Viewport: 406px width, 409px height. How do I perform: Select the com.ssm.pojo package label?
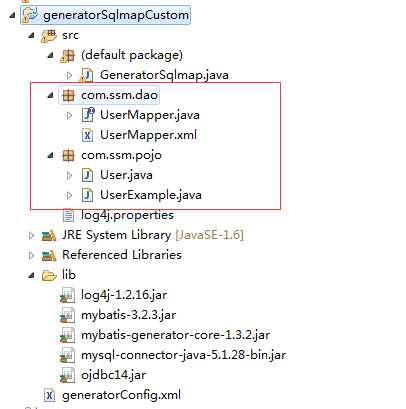pyautogui.click(x=121, y=156)
